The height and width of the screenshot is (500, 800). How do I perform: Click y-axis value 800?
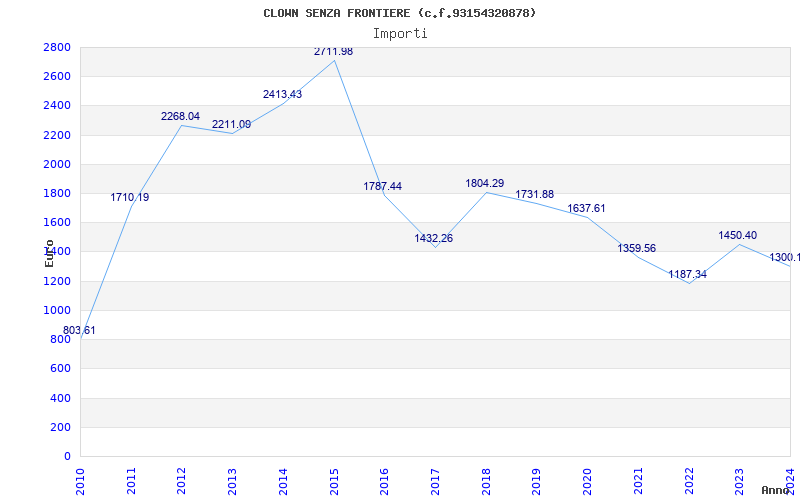(60, 339)
